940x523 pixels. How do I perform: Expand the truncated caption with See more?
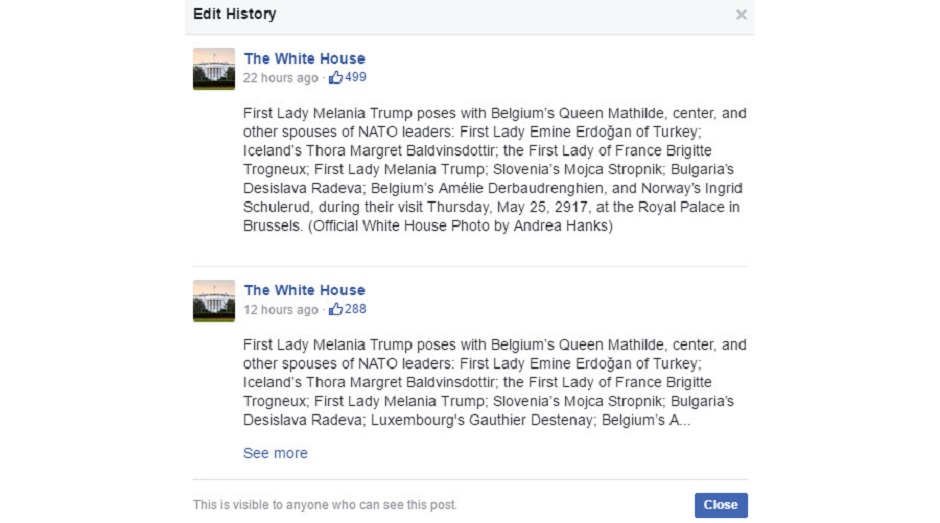pyautogui.click(x=275, y=453)
